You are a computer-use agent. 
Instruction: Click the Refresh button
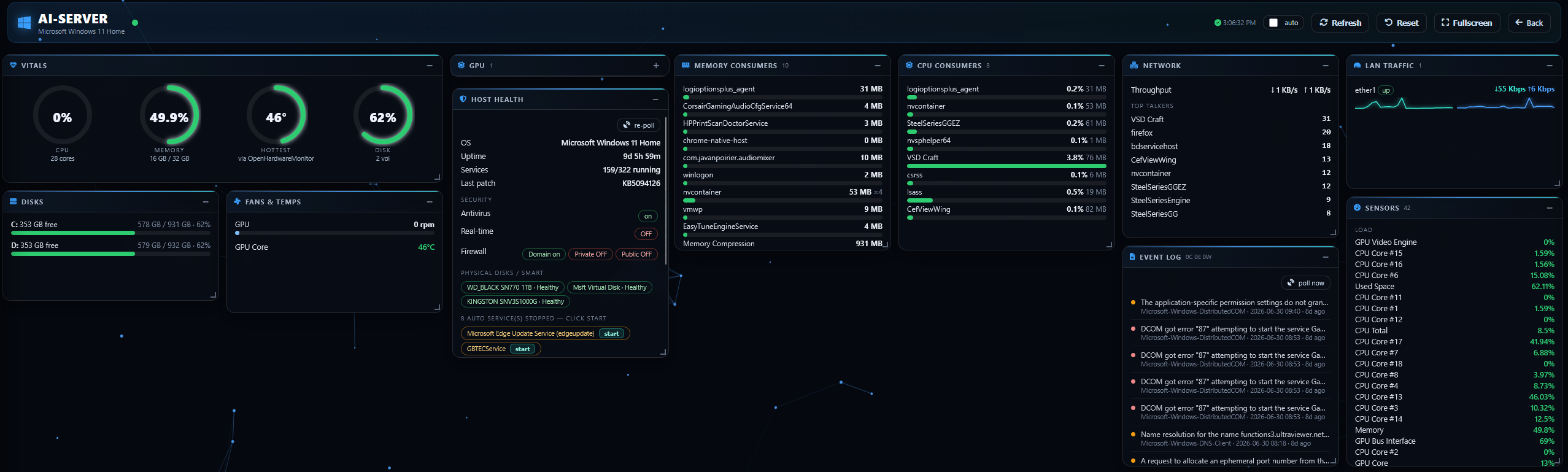pos(1340,23)
